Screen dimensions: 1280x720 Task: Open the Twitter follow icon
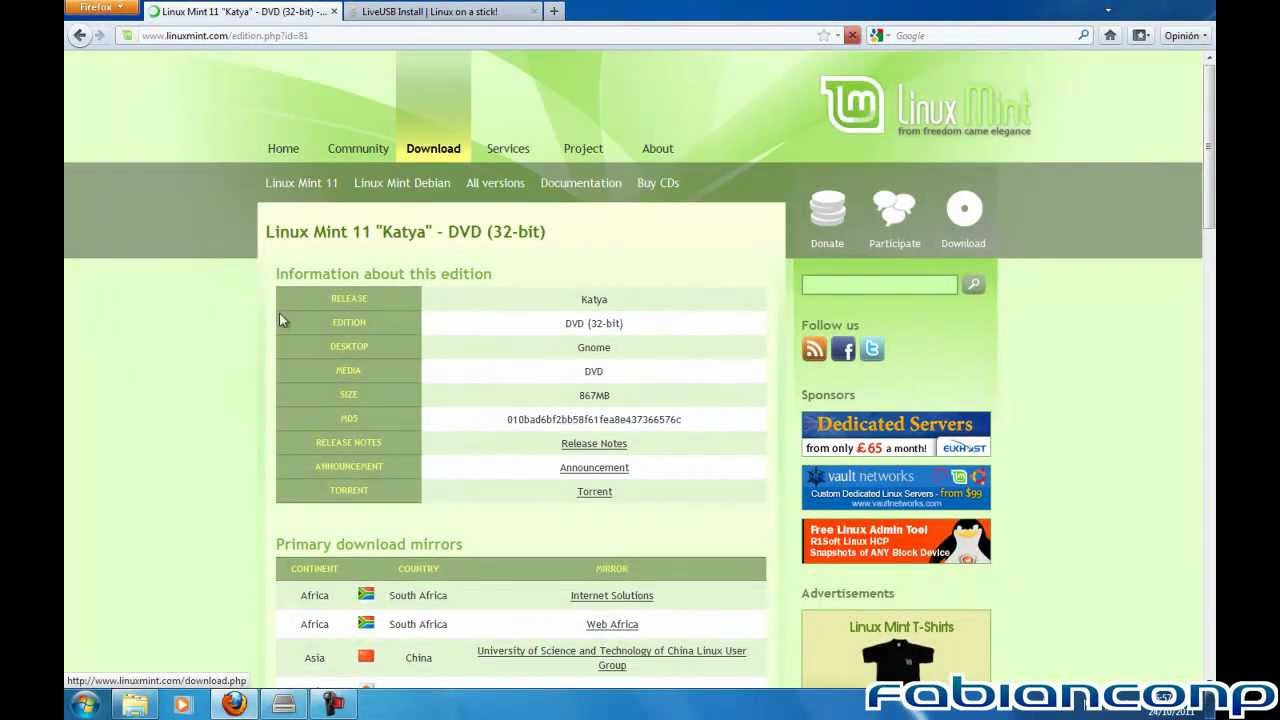[x=872, y=349]
